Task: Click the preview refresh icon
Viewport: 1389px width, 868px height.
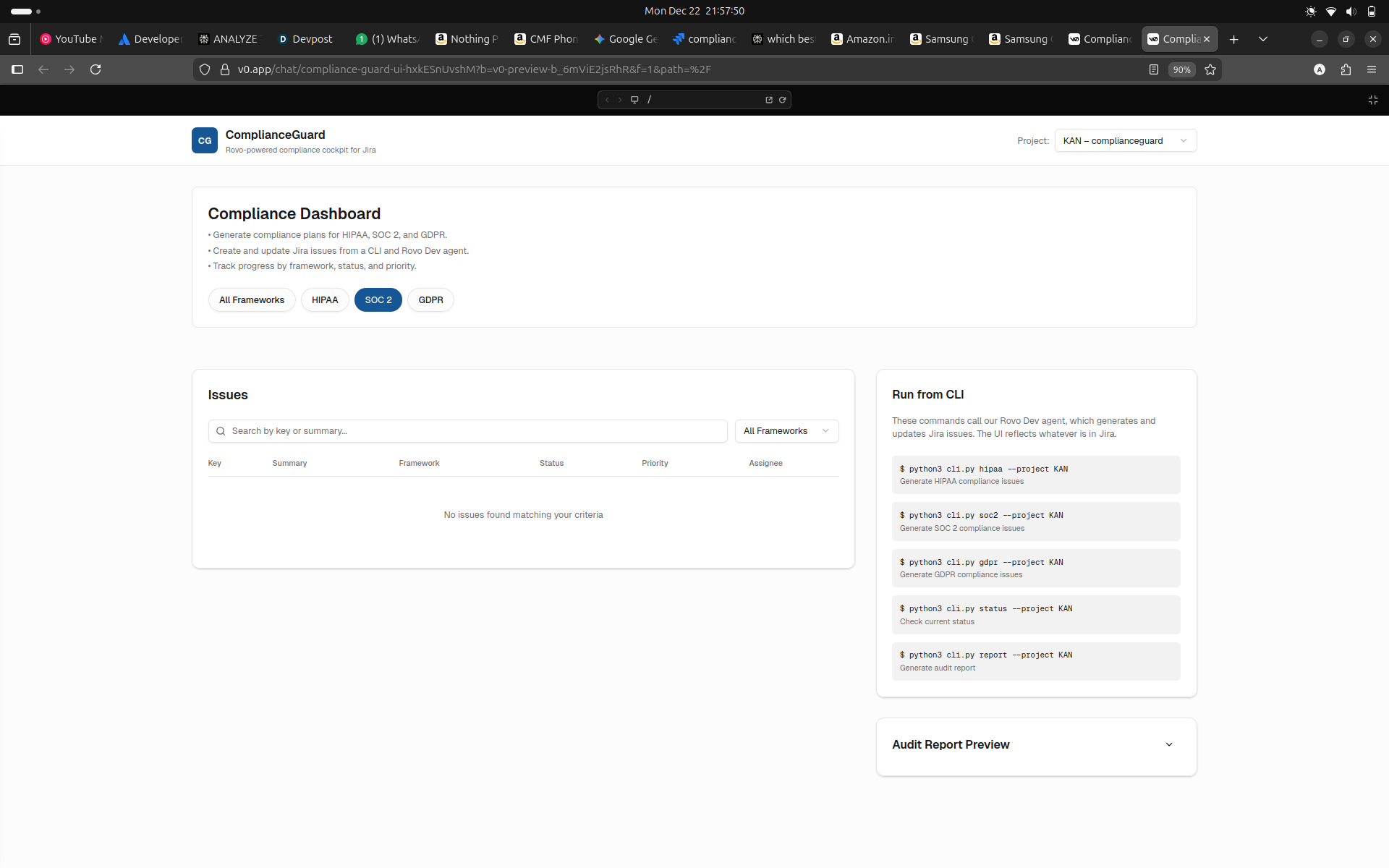Action: 782,100
